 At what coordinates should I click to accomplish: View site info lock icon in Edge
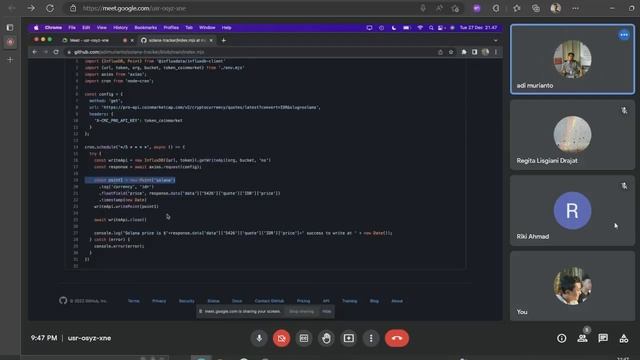(x=73, y=8)
